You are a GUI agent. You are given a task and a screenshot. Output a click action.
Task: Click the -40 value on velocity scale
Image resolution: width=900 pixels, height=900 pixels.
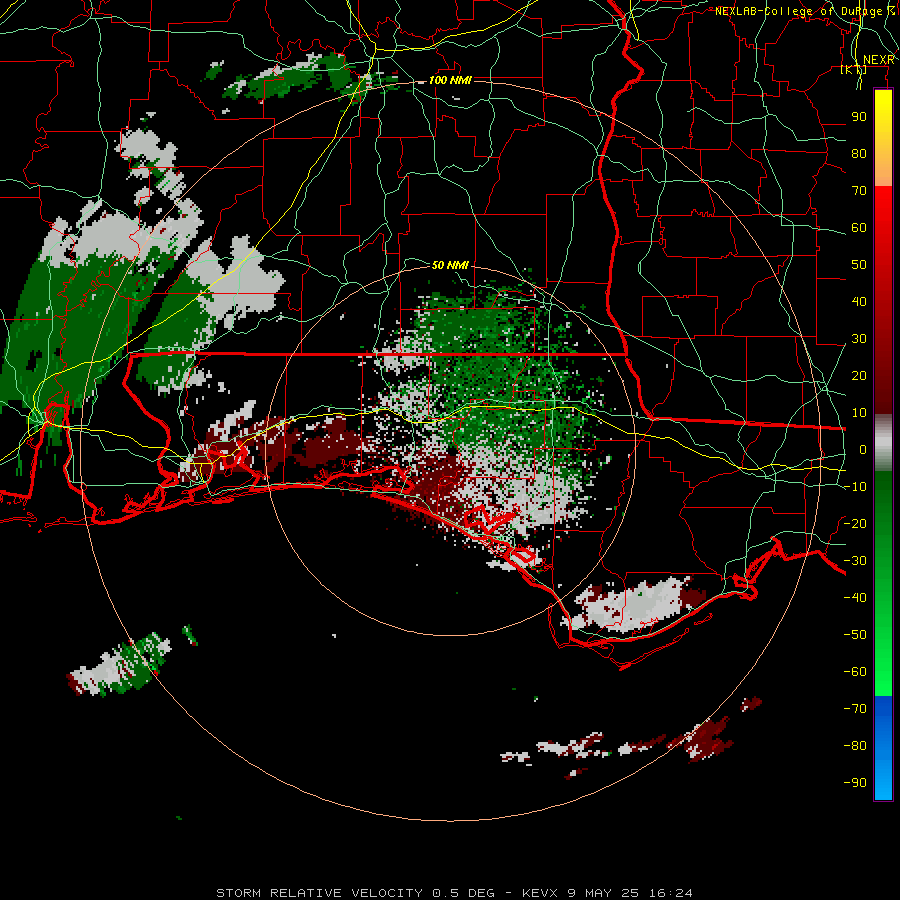click(855, 598)
